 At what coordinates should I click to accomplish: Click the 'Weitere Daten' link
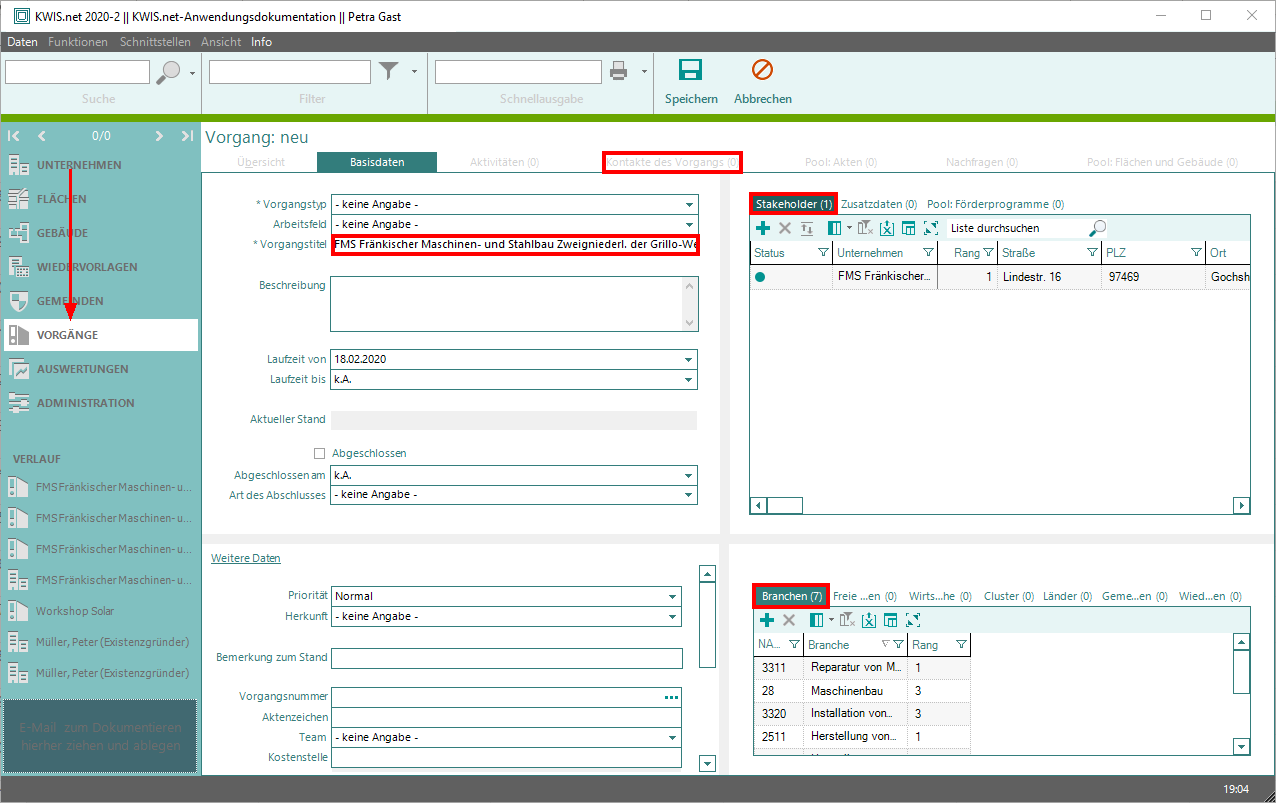tap(245, 558)
